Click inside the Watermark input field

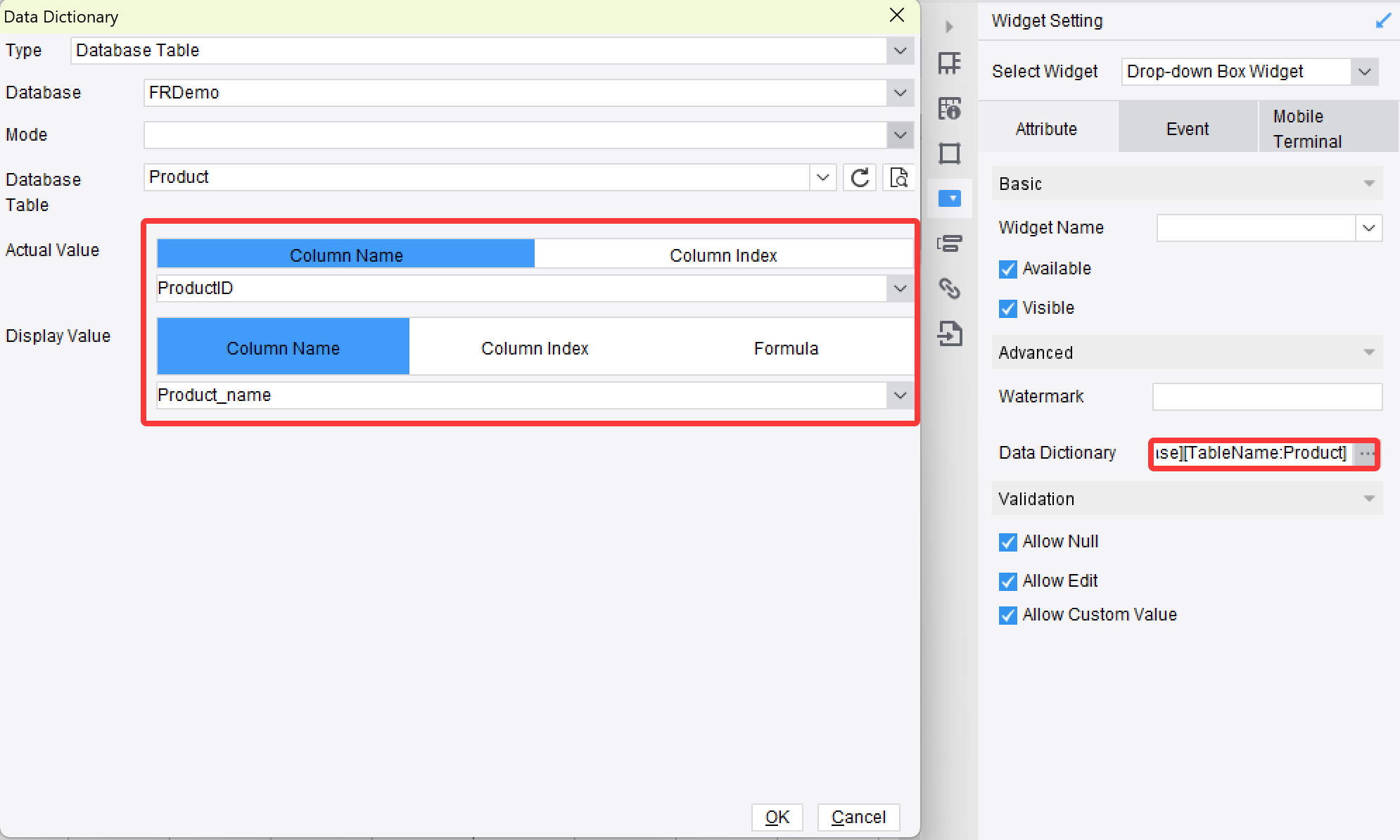tap(1266, 396)
